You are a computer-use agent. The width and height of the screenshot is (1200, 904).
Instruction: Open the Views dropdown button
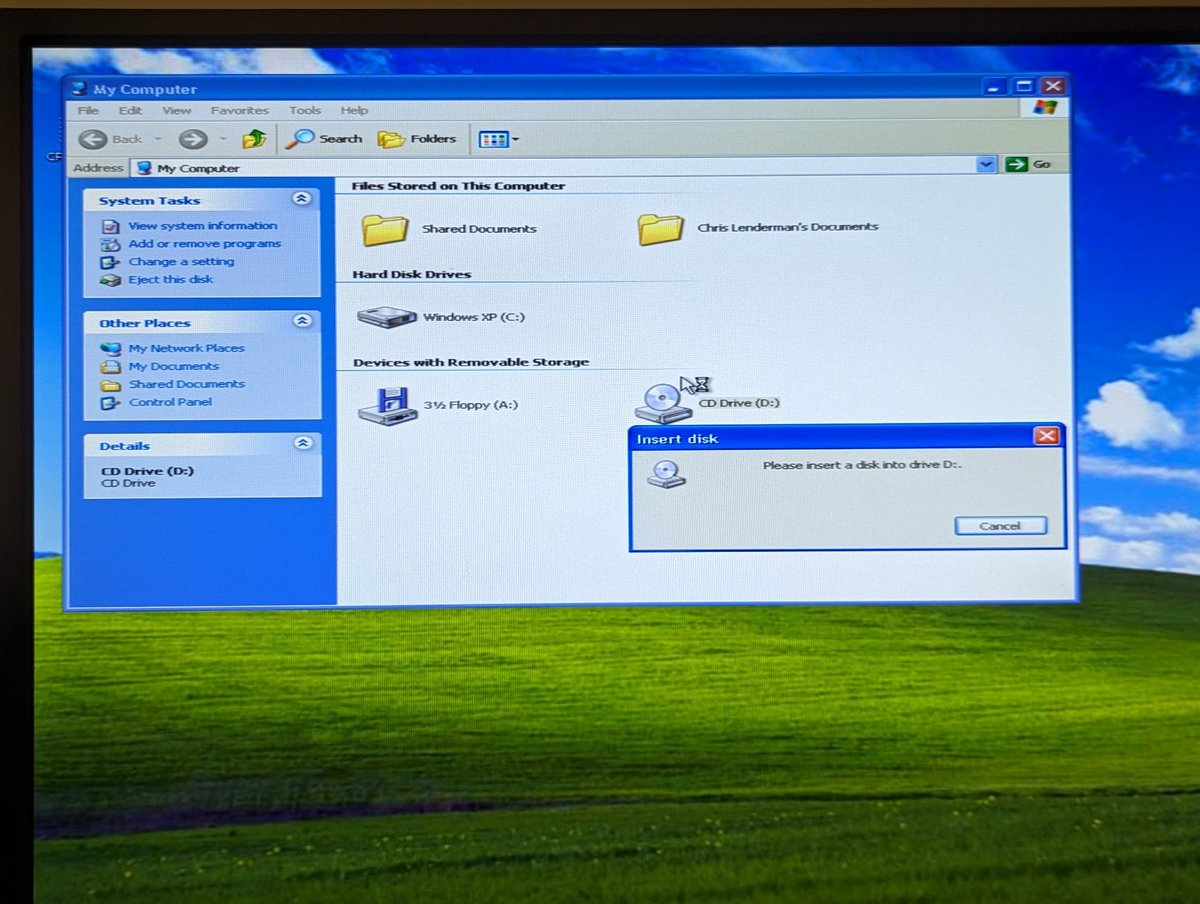click(x=498, y=139)
